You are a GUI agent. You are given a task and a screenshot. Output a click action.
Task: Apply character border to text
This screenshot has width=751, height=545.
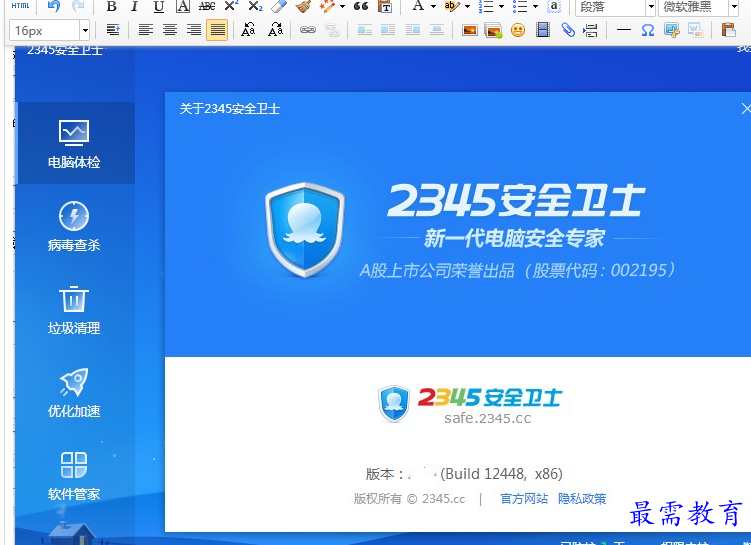[182, 6]
